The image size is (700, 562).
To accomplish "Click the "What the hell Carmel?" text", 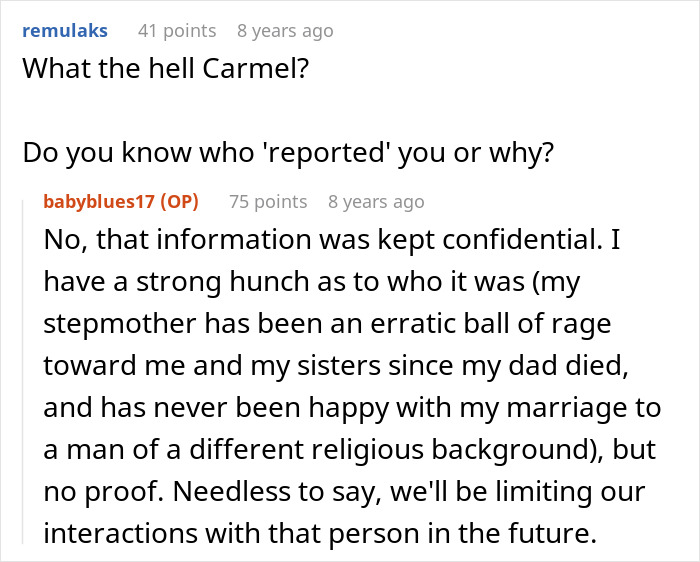I will (166, 68).
